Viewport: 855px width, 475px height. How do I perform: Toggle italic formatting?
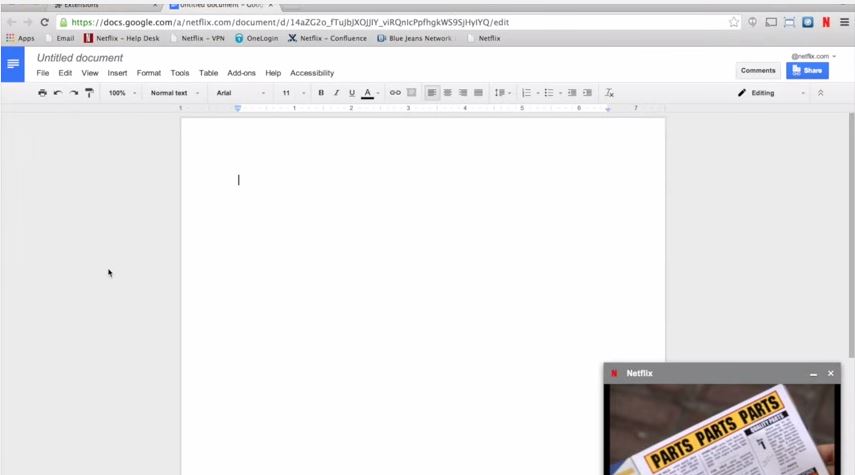336,93
